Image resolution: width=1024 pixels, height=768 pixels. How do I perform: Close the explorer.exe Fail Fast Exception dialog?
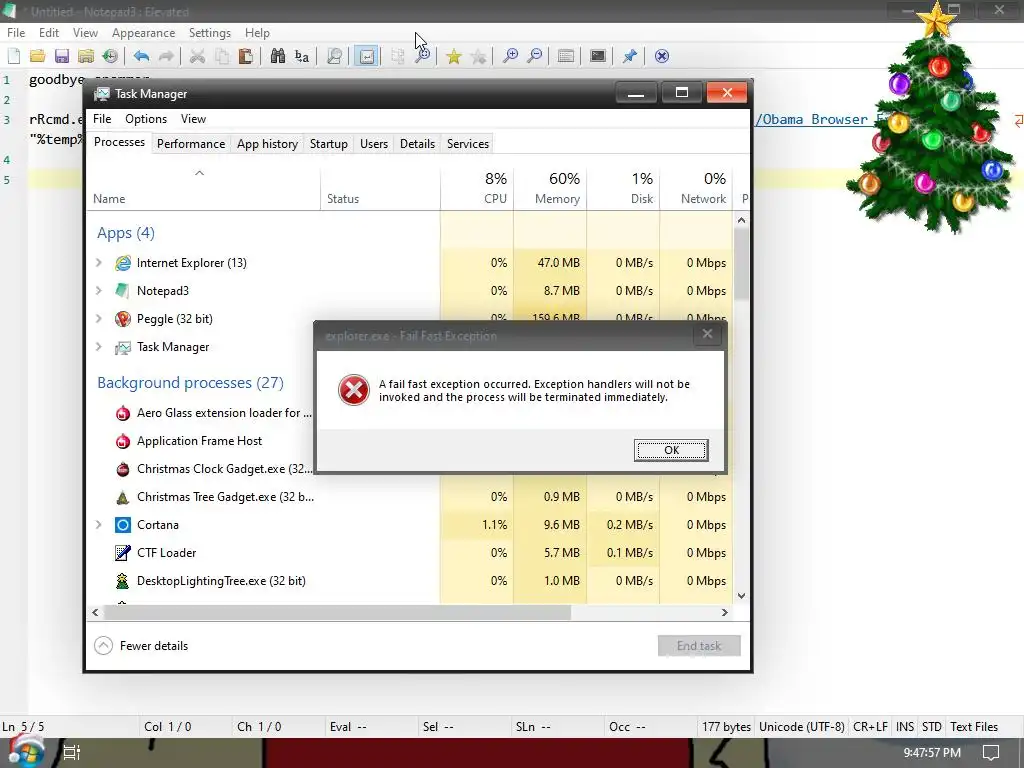click(707, 334)
